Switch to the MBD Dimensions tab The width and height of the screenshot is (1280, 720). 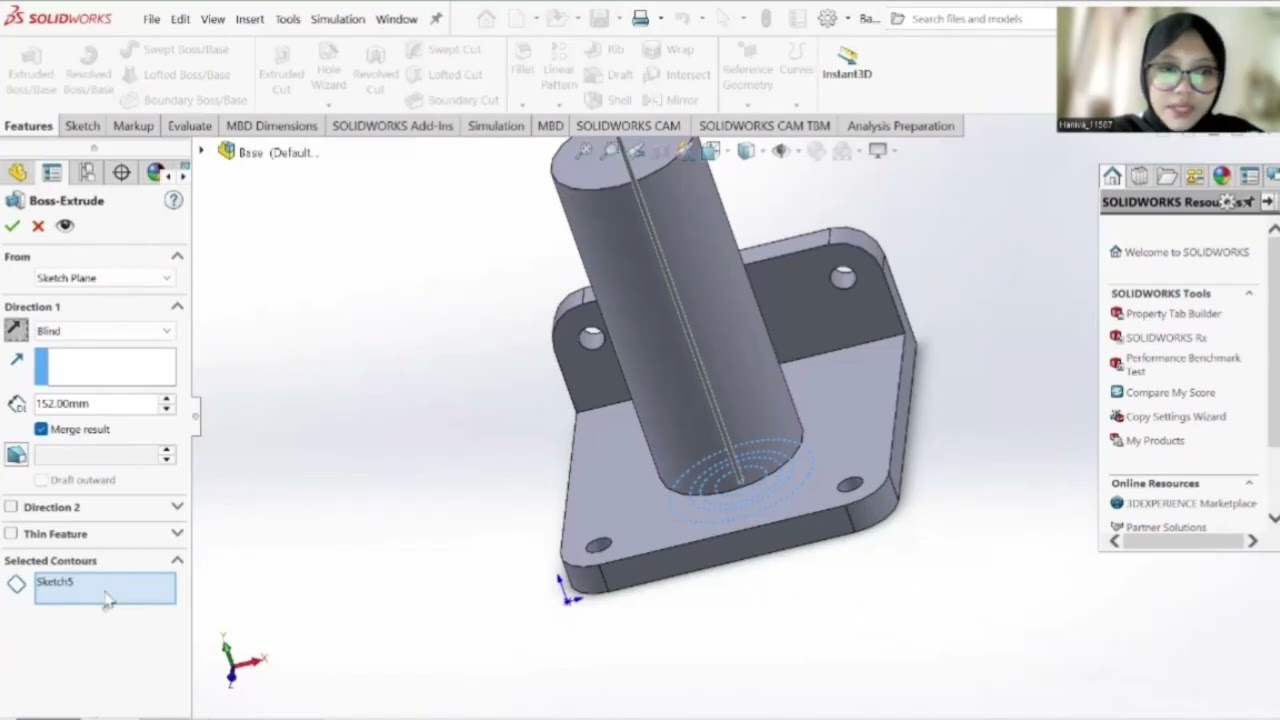pos(271,126)
